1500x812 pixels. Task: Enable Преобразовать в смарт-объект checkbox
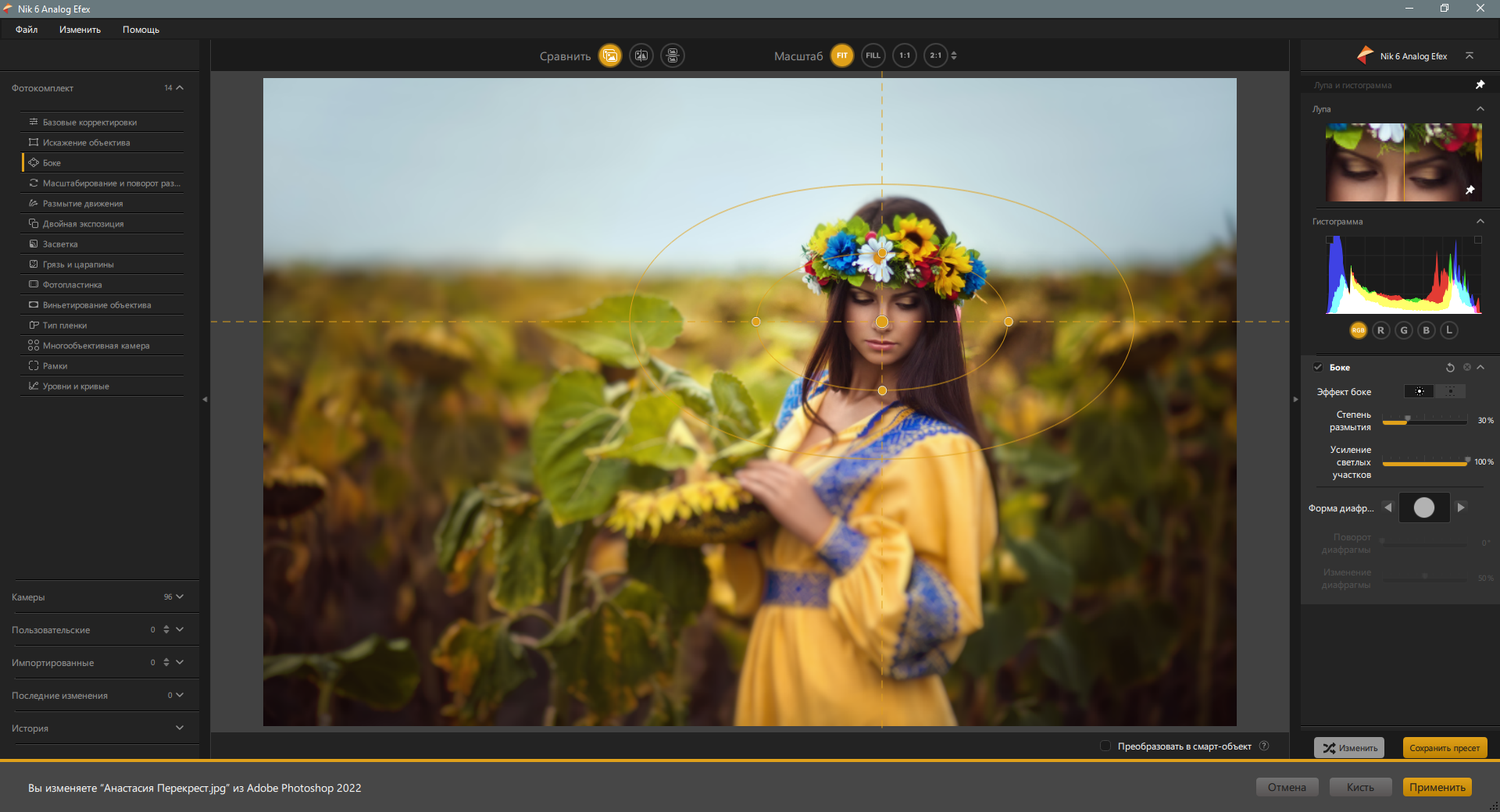1105,746
